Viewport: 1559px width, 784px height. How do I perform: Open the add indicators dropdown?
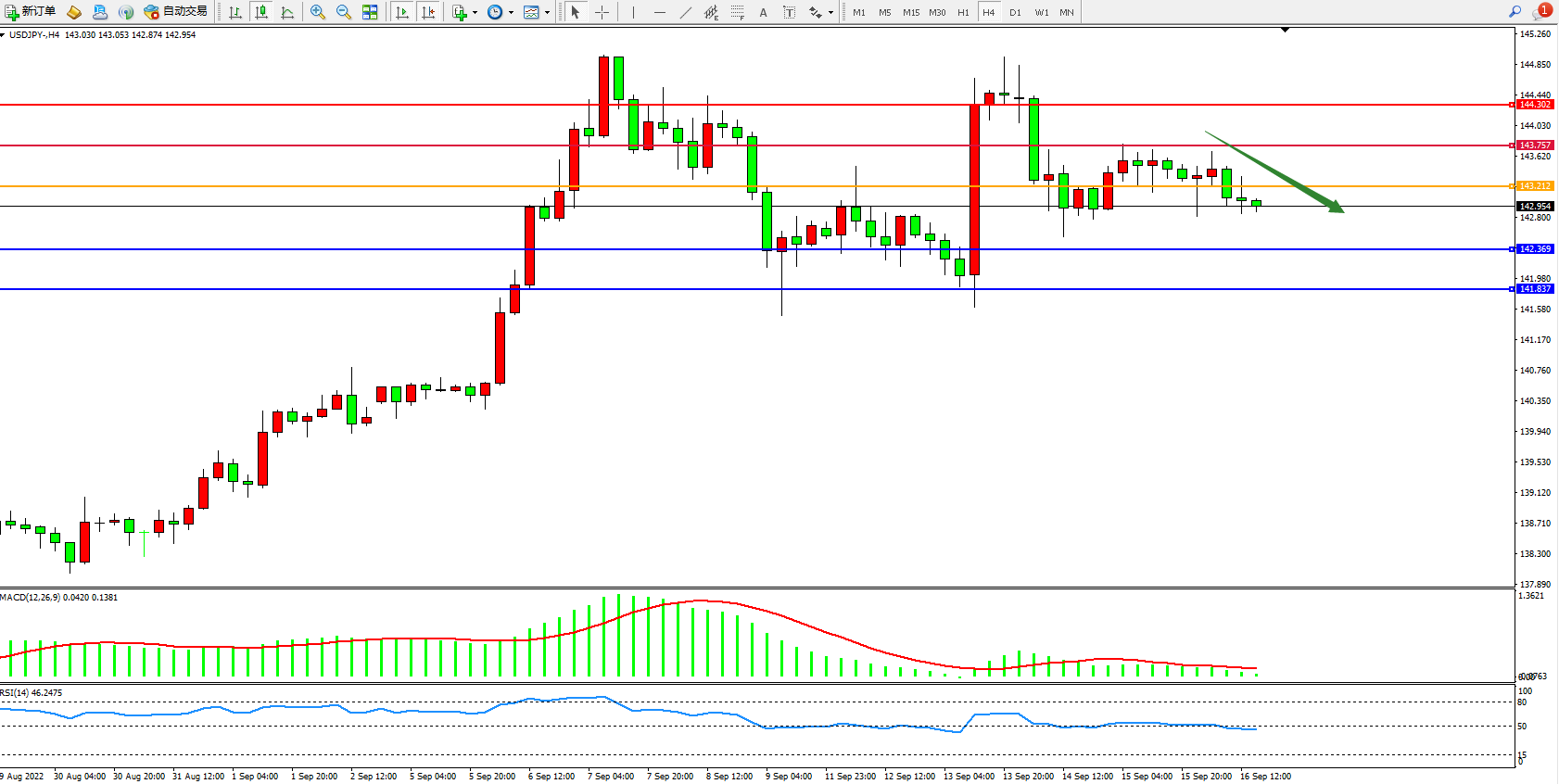[x=464, y=12]
